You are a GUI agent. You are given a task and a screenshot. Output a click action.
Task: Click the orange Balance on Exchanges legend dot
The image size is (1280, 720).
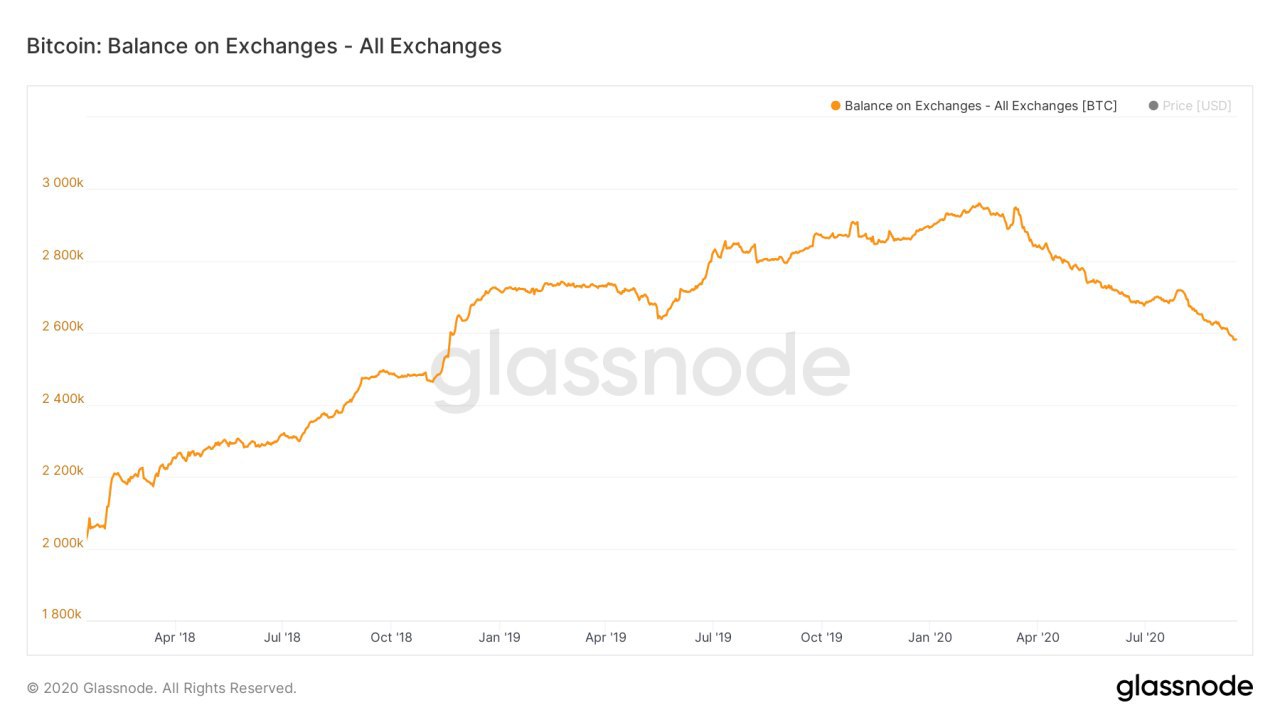[835, 106]
